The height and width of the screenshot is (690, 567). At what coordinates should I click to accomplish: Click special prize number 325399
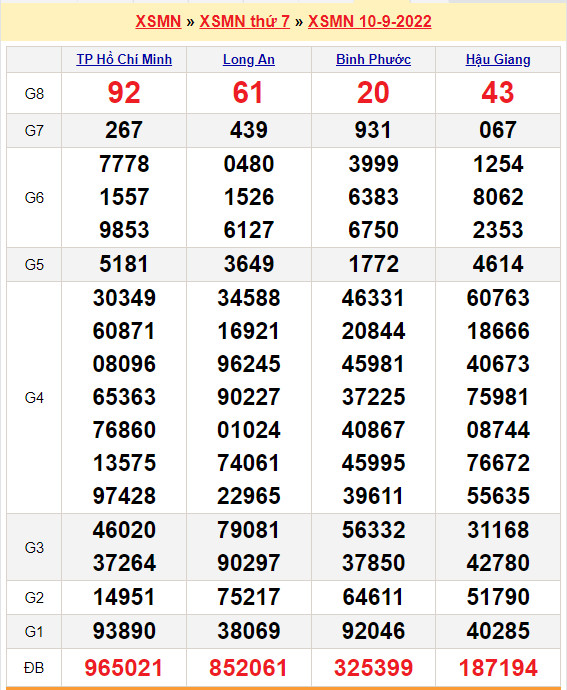(x=373, y=668)
